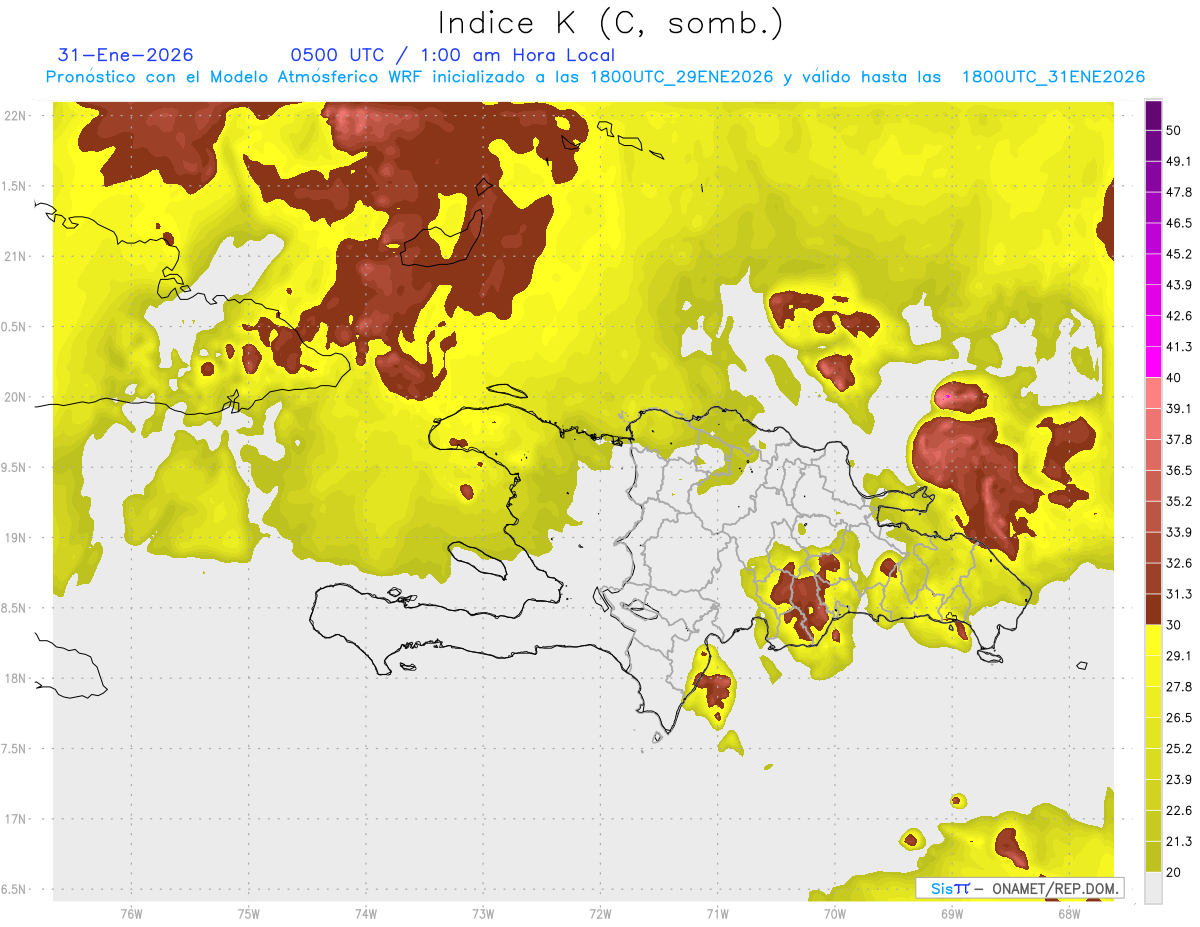Image resolution: width=1200 pixels, height=927 pixels.
Task: Click the legend value '25.2'
Action: 1180,749
